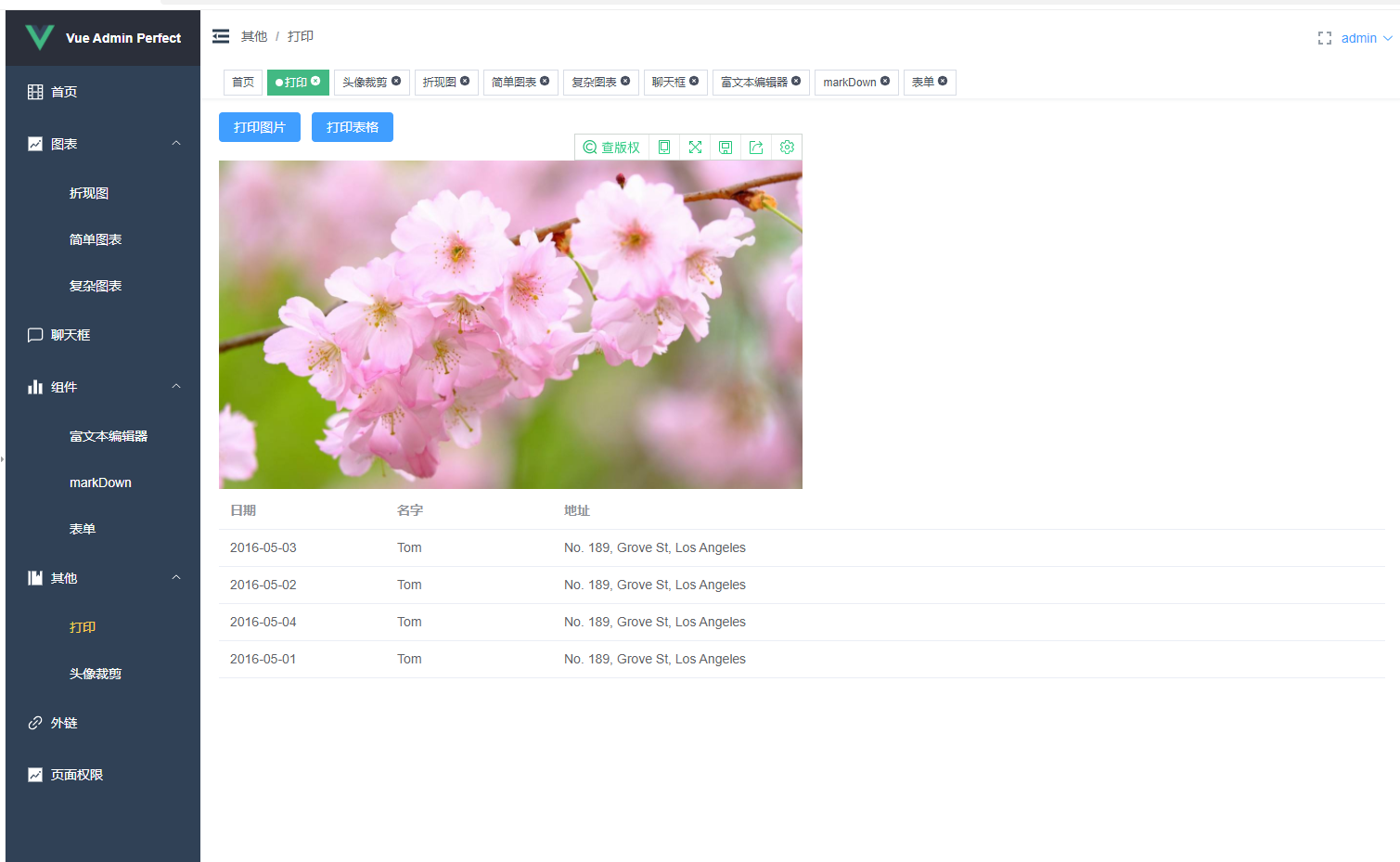Click 其他 in the breadcrumb

point(254,36)
